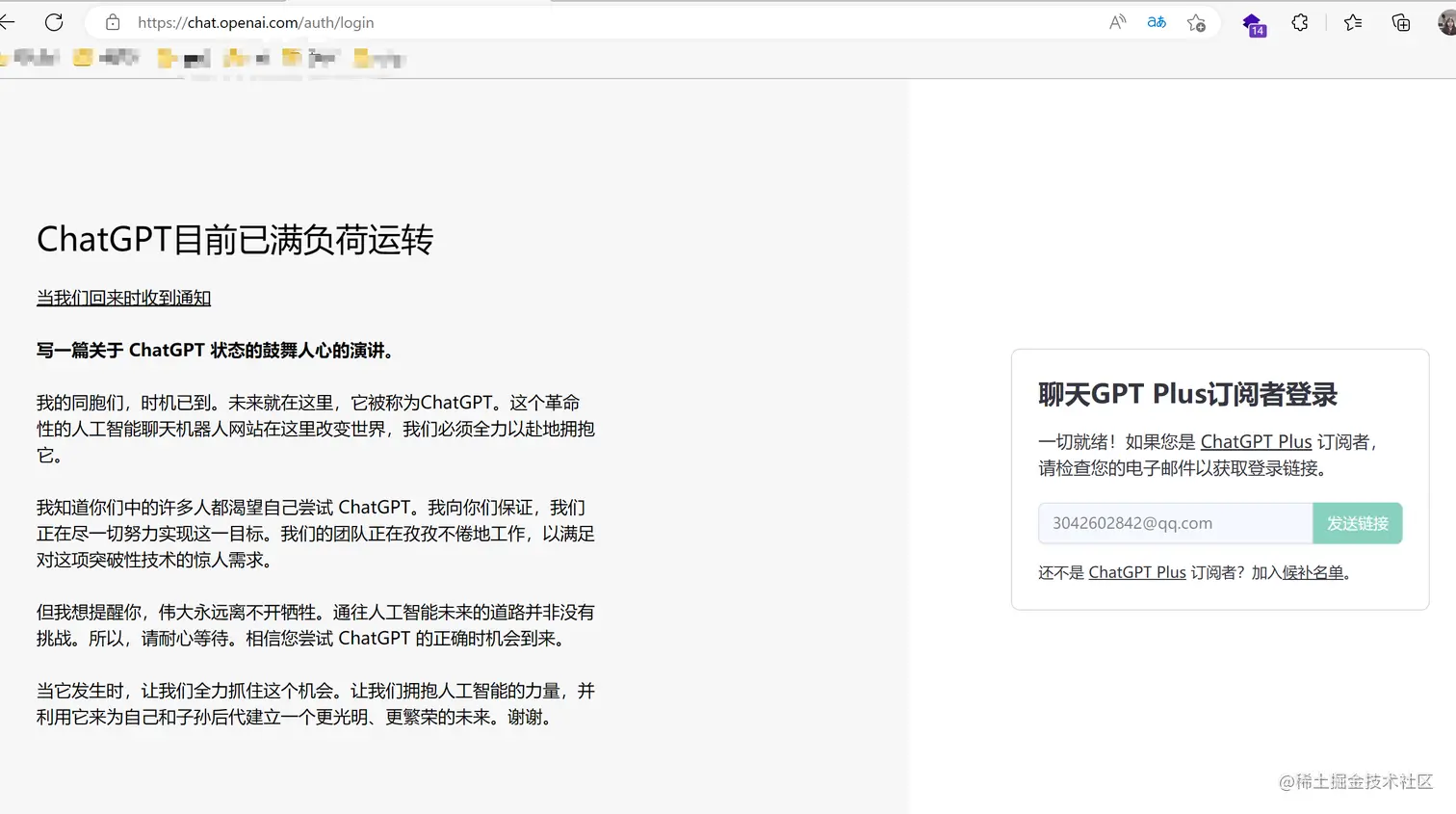Click the ChatGPT Plus link in description

1256,441
